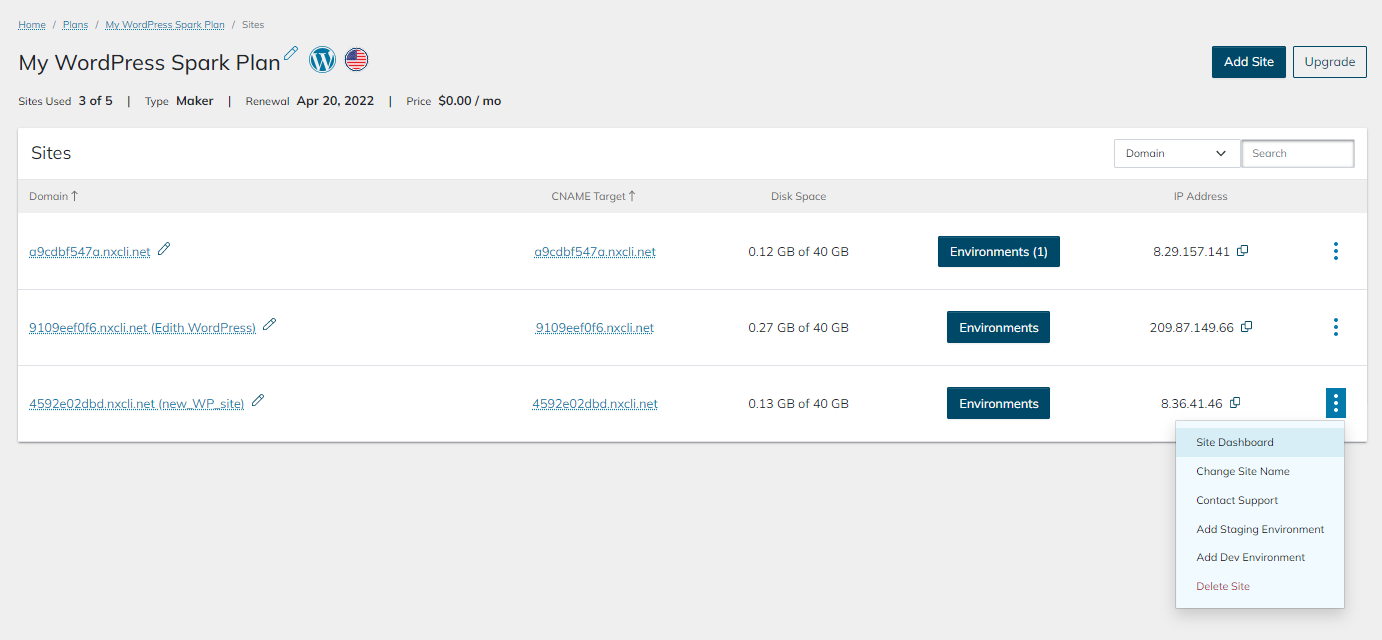The image size is (1382, 640).
Task: Click the Upgrade button
Action: 1330,61
